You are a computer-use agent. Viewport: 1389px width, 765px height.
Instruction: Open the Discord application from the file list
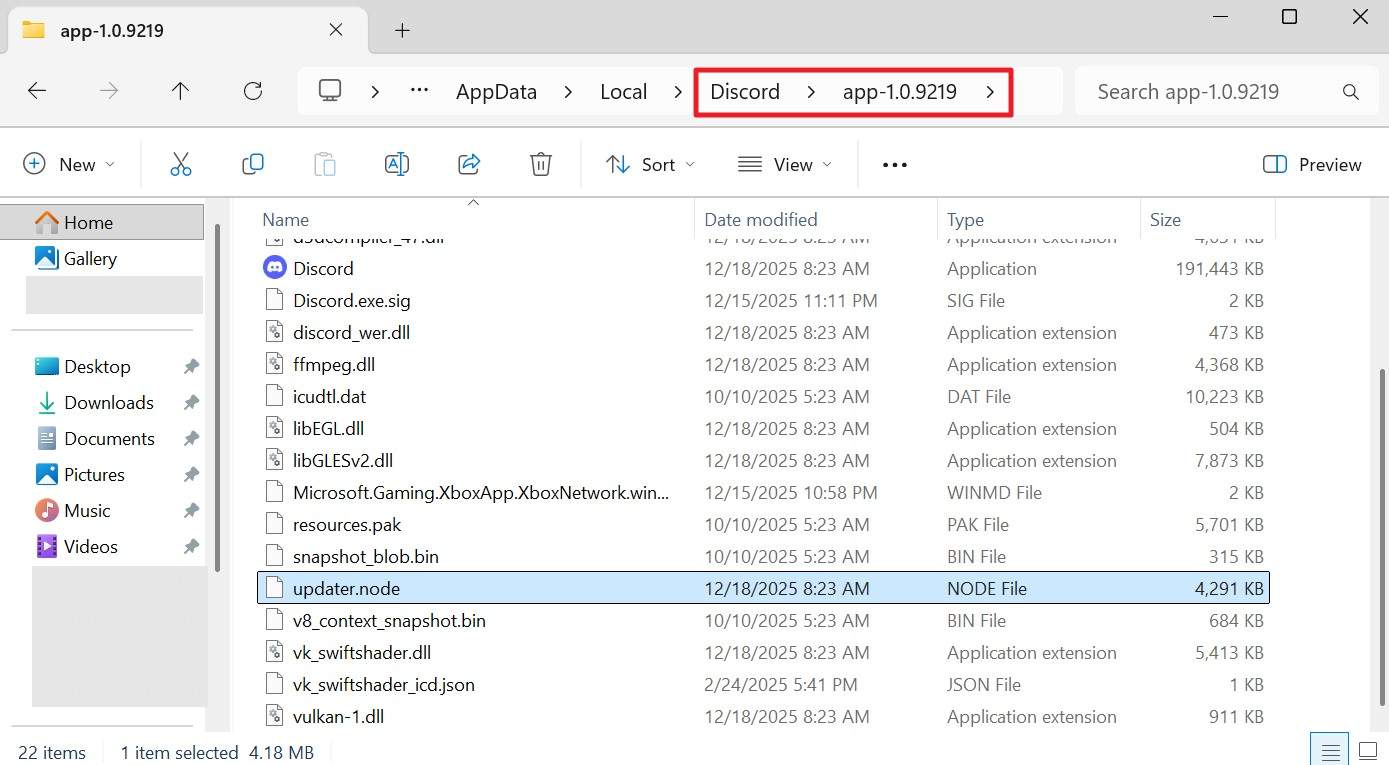click(x=322, y=268)
